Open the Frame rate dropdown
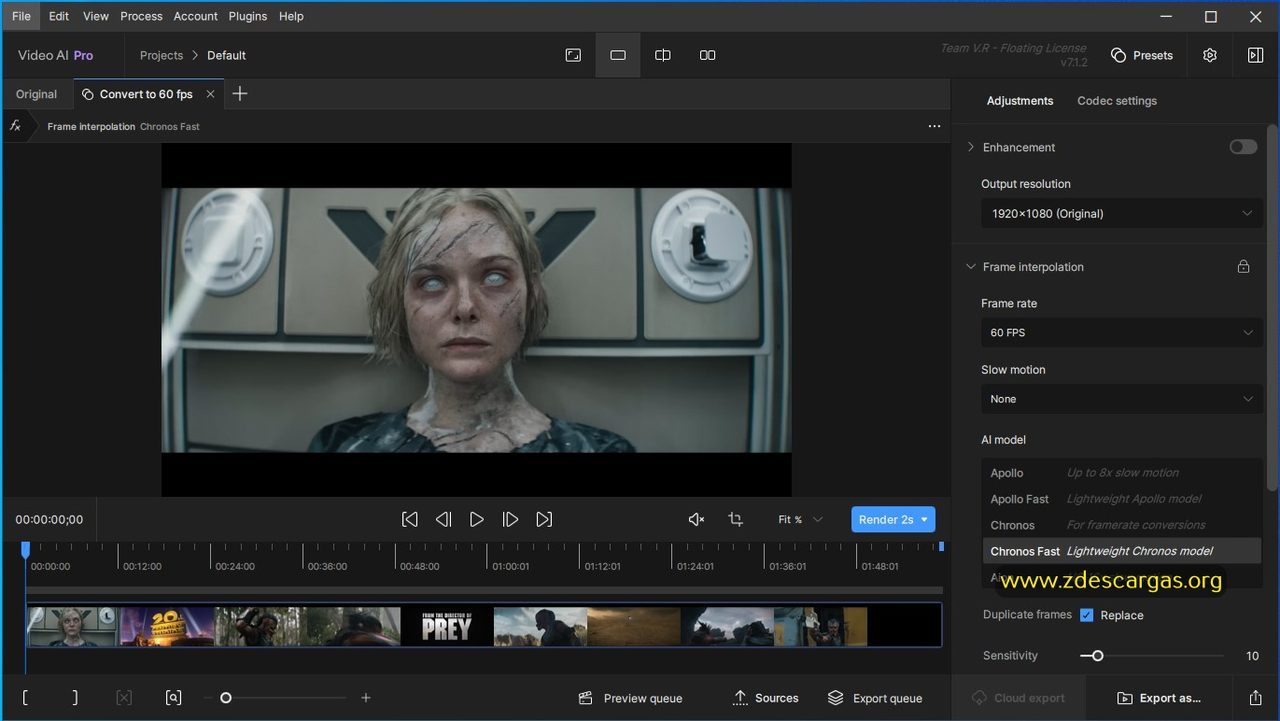This screenshot has width=1280, height=721. point(1122,333)
